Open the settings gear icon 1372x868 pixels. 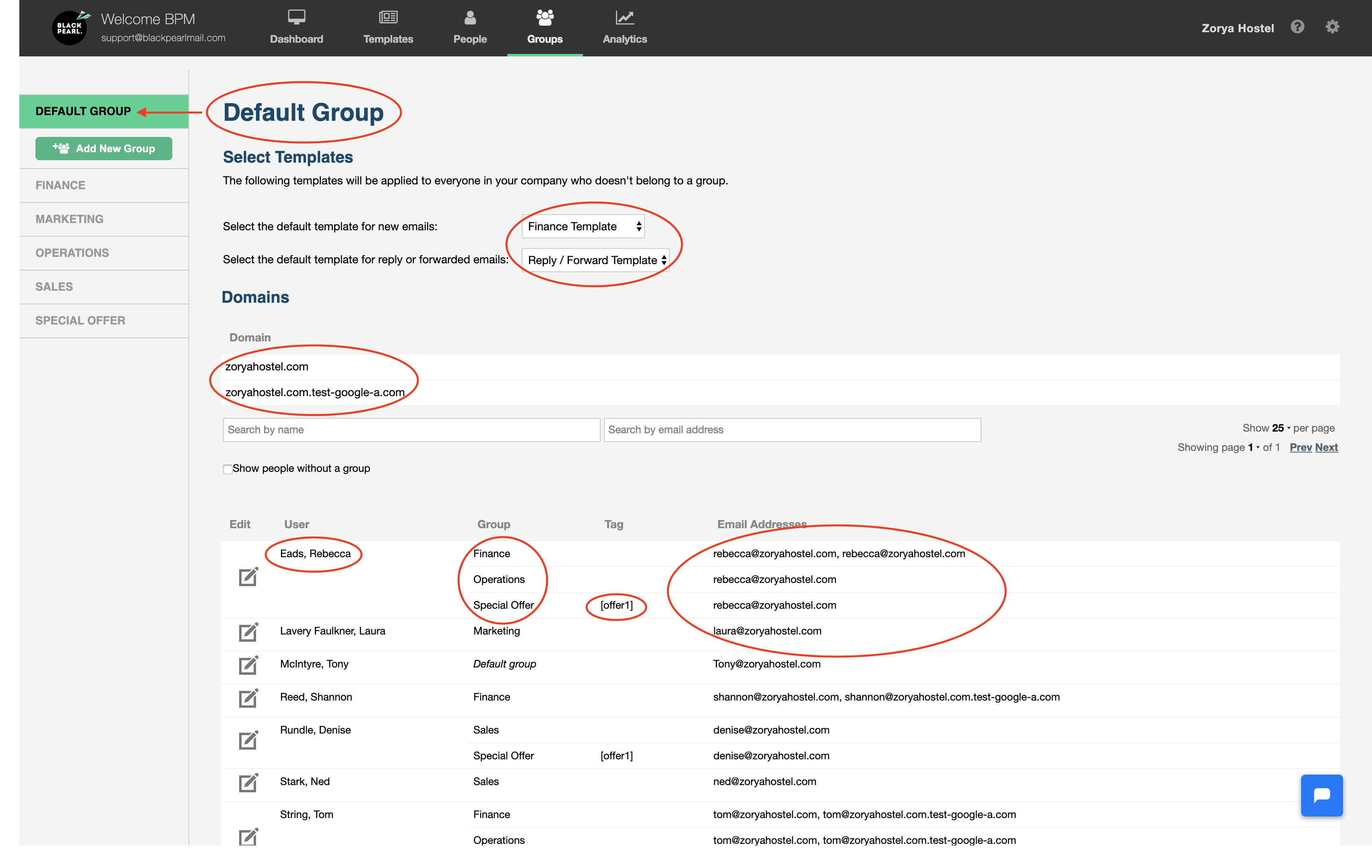pos(1332,27)
